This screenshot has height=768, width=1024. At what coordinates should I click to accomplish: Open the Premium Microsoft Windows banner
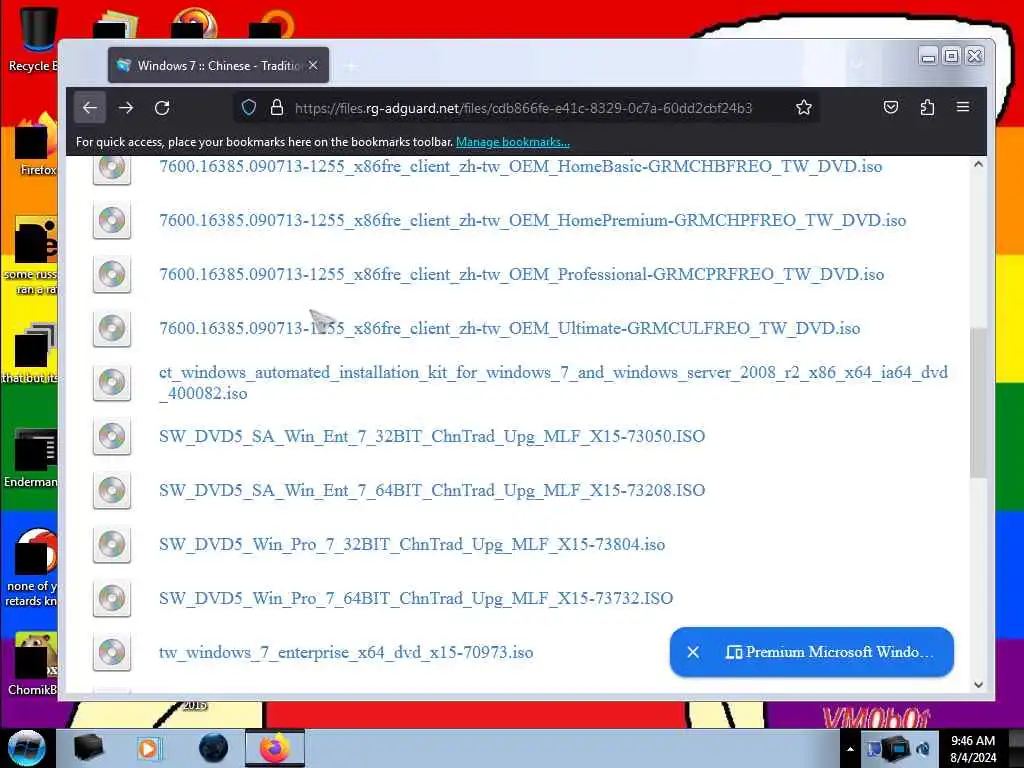[x=829, y=652]
